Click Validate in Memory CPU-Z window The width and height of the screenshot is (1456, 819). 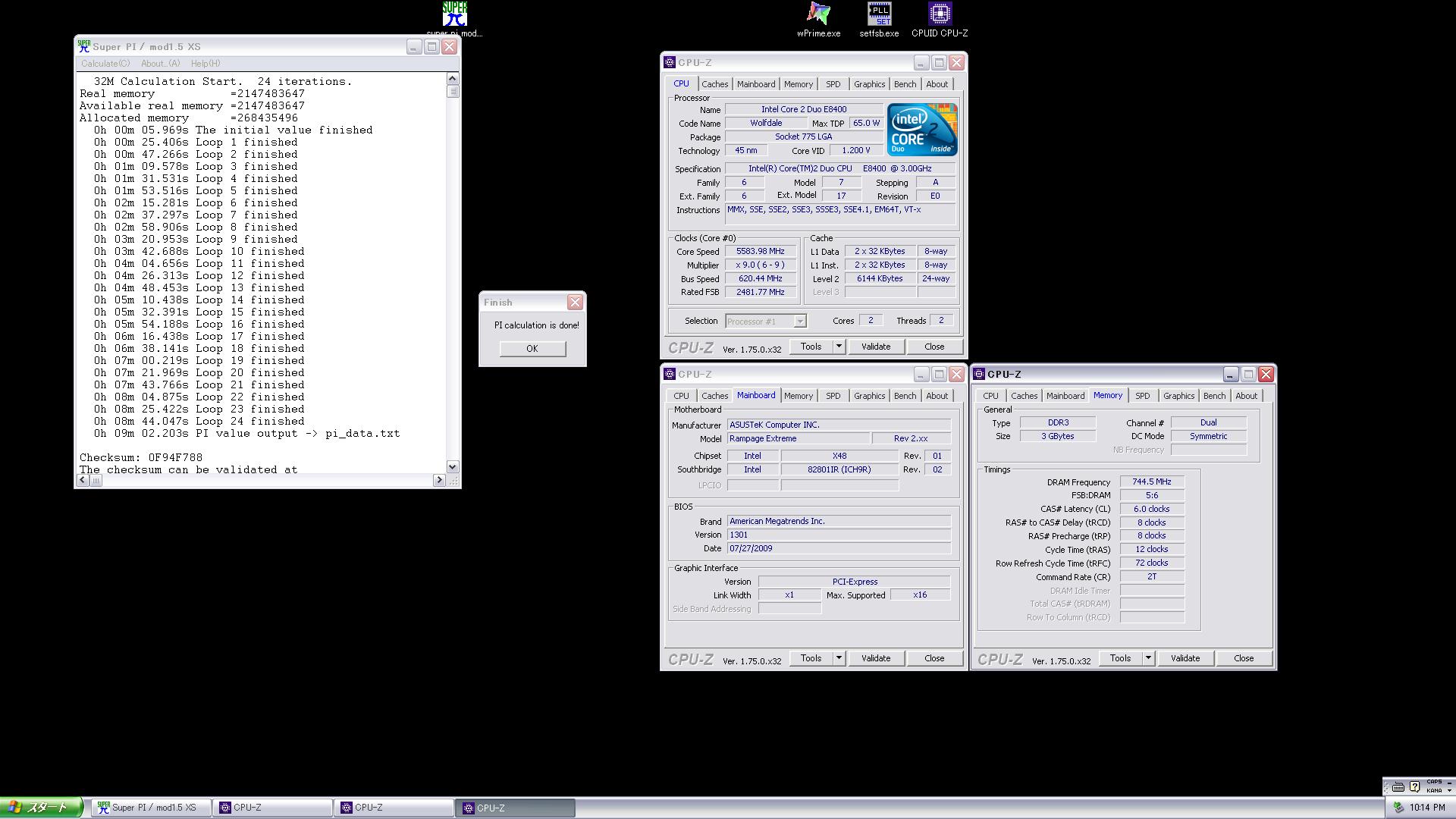pyautogui.click(x=1185, y=658)
